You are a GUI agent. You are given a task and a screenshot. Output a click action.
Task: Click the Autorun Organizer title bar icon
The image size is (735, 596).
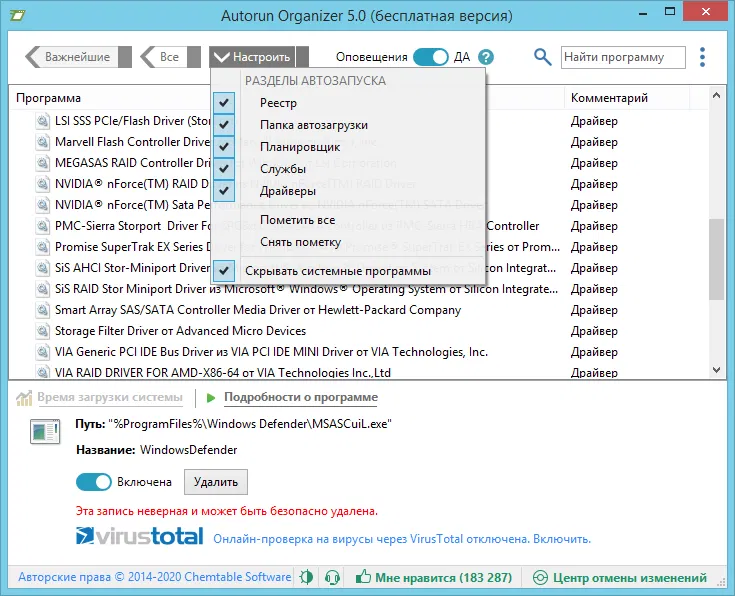coord(17,15)
